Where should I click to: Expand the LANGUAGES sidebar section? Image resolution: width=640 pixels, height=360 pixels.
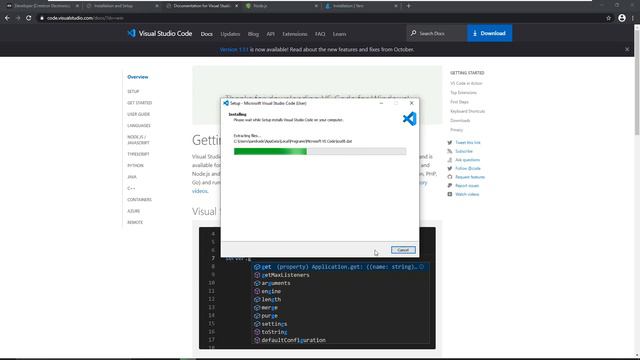(139, 126)
